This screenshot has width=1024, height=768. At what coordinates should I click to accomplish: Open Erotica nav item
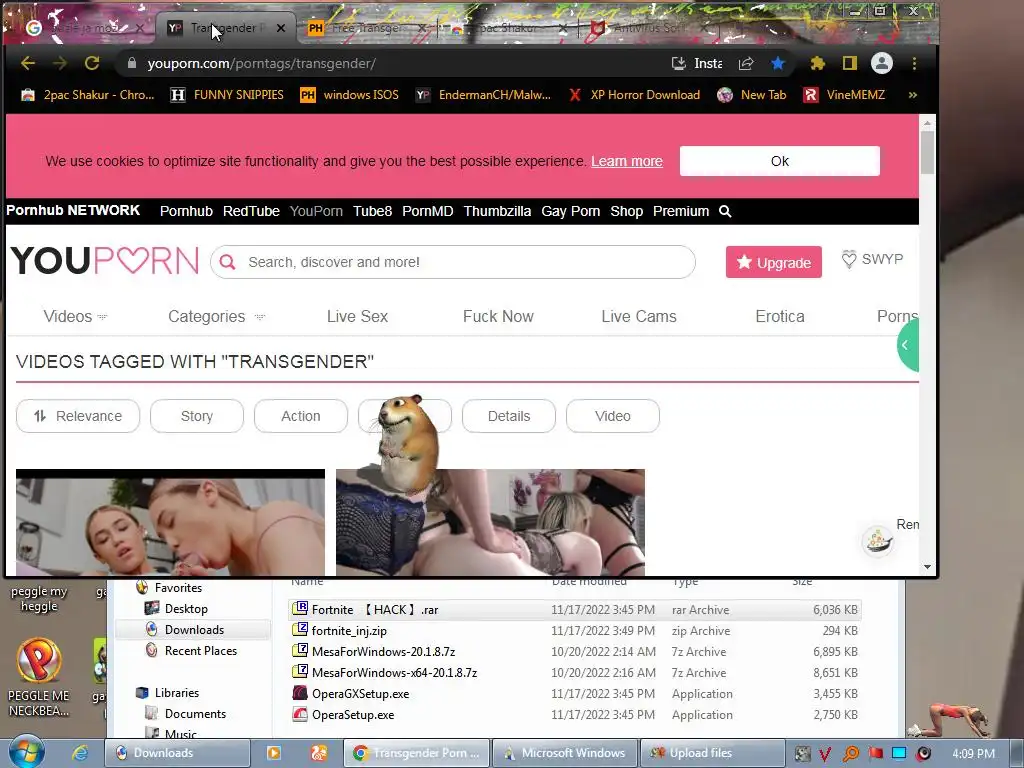click(x=780, y=316)
